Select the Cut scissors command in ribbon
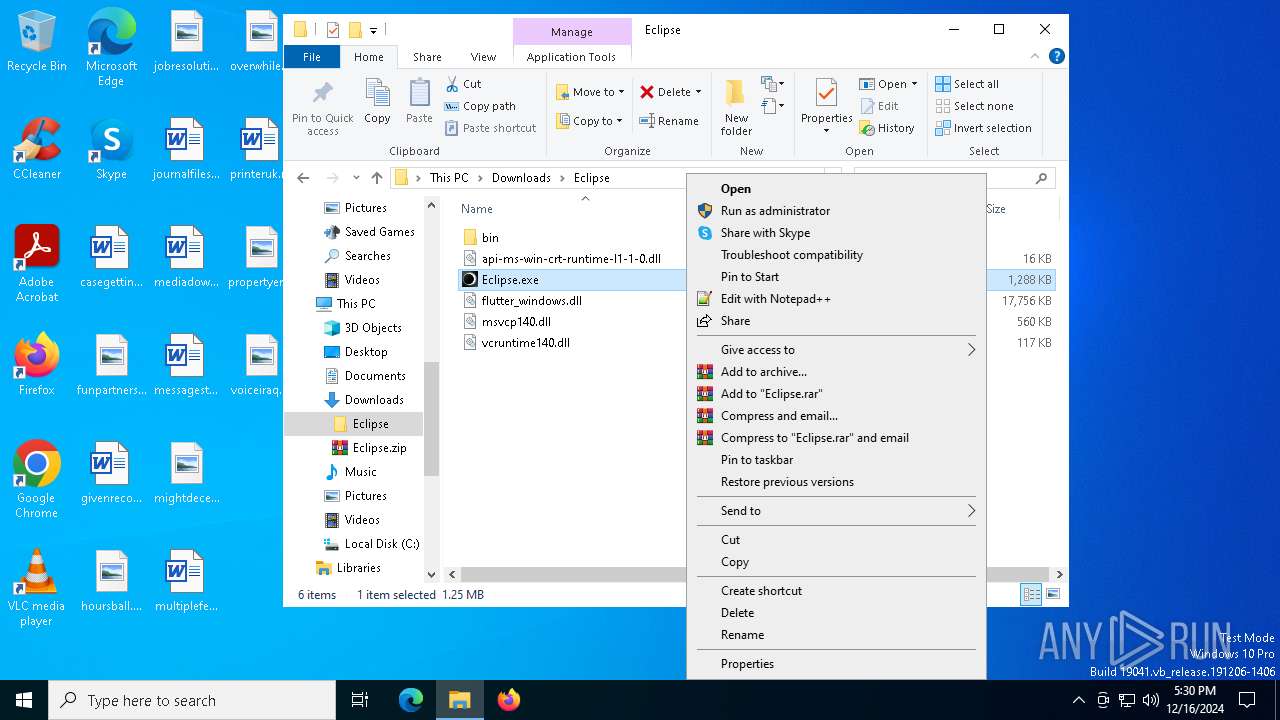The width and height of the screenshot is (1280, 720). click(463, 84)
